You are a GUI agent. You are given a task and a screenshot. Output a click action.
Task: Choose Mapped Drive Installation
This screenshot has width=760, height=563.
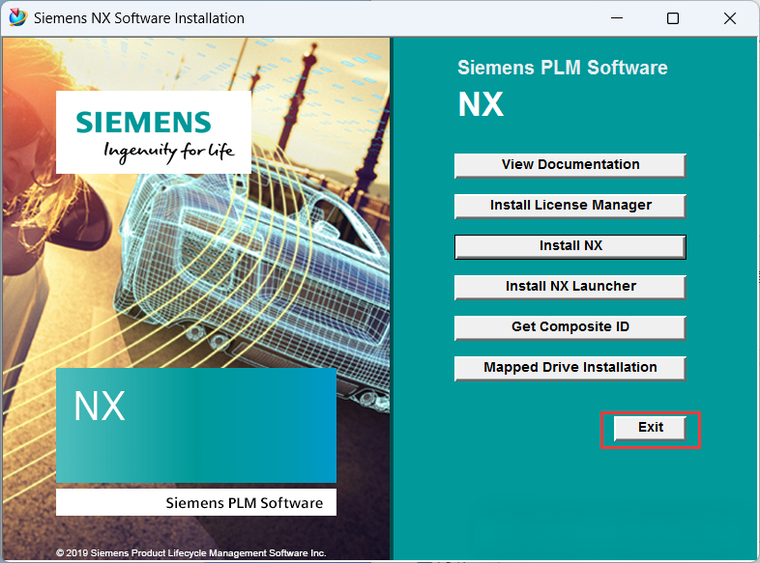[570, 368]
